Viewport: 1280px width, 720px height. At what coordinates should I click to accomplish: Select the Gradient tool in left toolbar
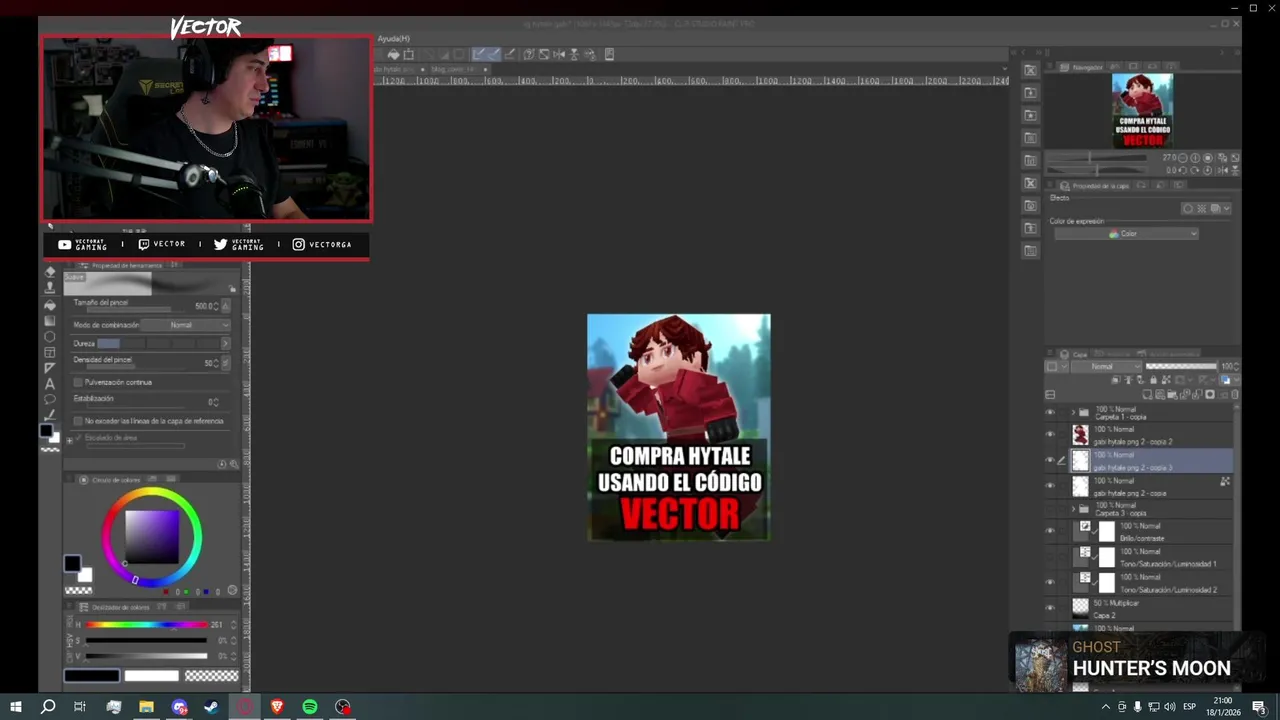(x=50, y=320)
